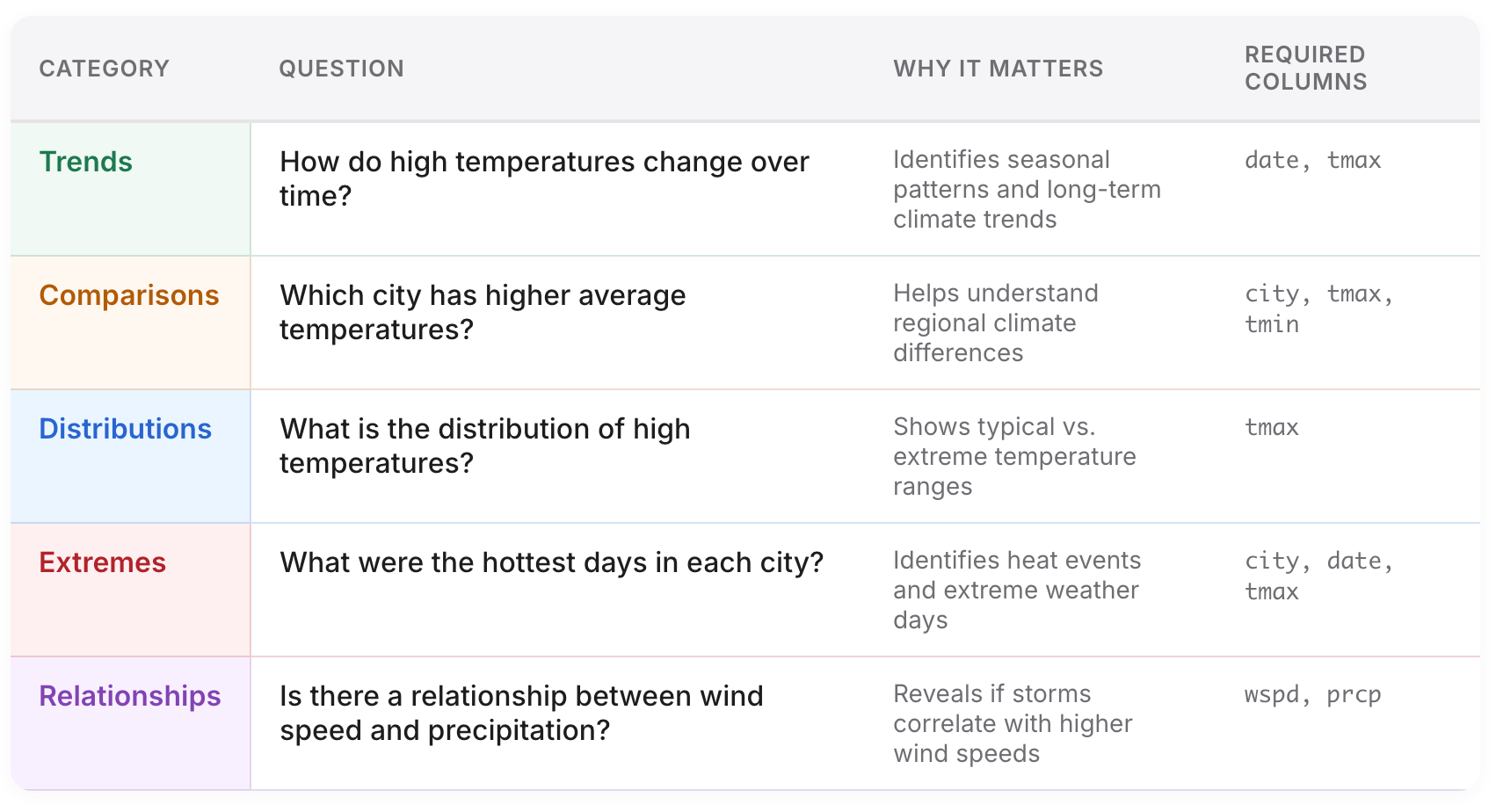
Task: Click the 'date, tmax' columns cell
Action: (x=1312, y=160)
